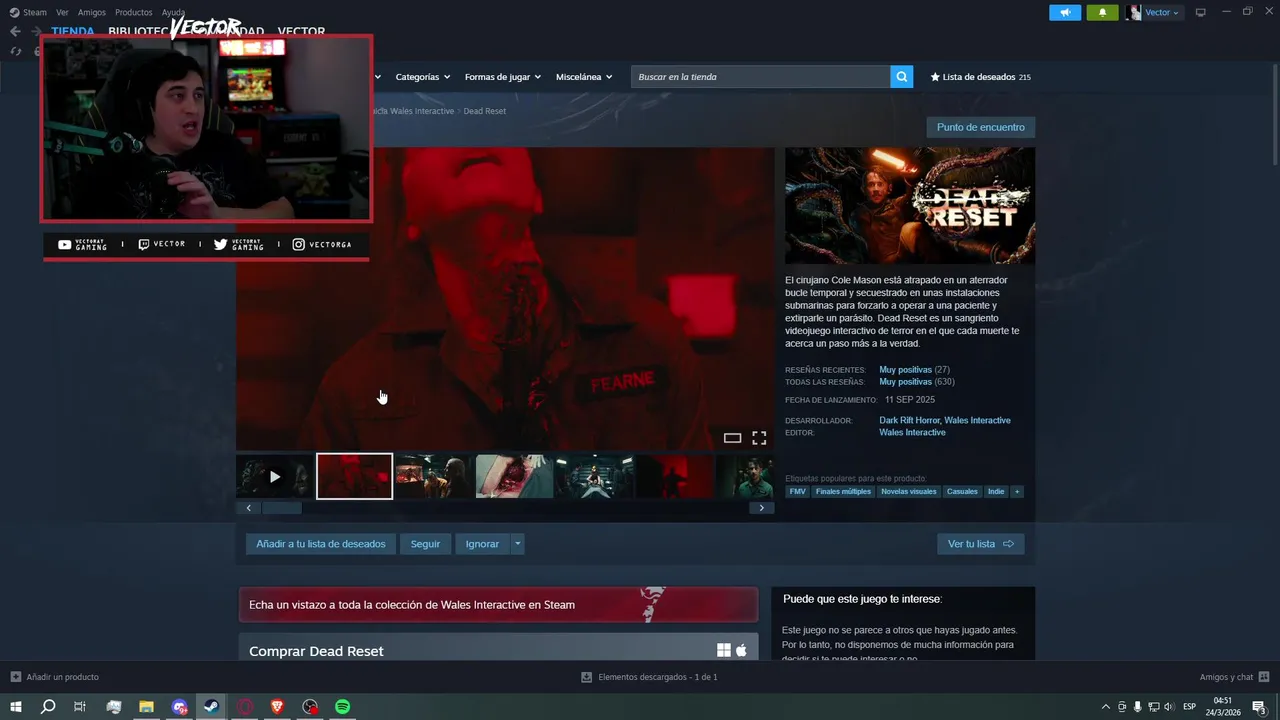Expand the Formas de jugar menu
The height and width of the screenshot is (720, 1280).
pos(502,77)
